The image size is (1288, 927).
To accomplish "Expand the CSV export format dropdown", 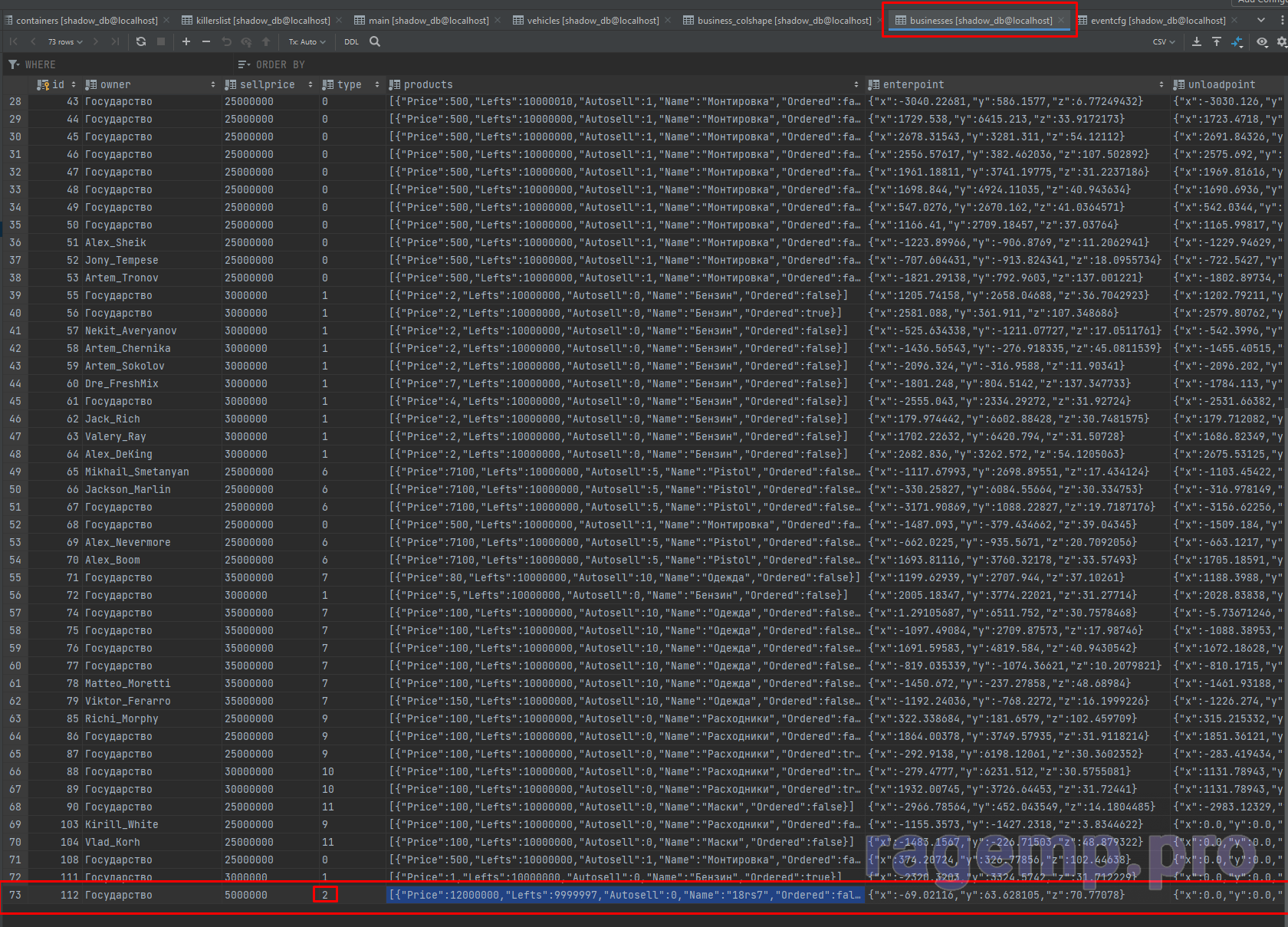I will click(1163, 42).
